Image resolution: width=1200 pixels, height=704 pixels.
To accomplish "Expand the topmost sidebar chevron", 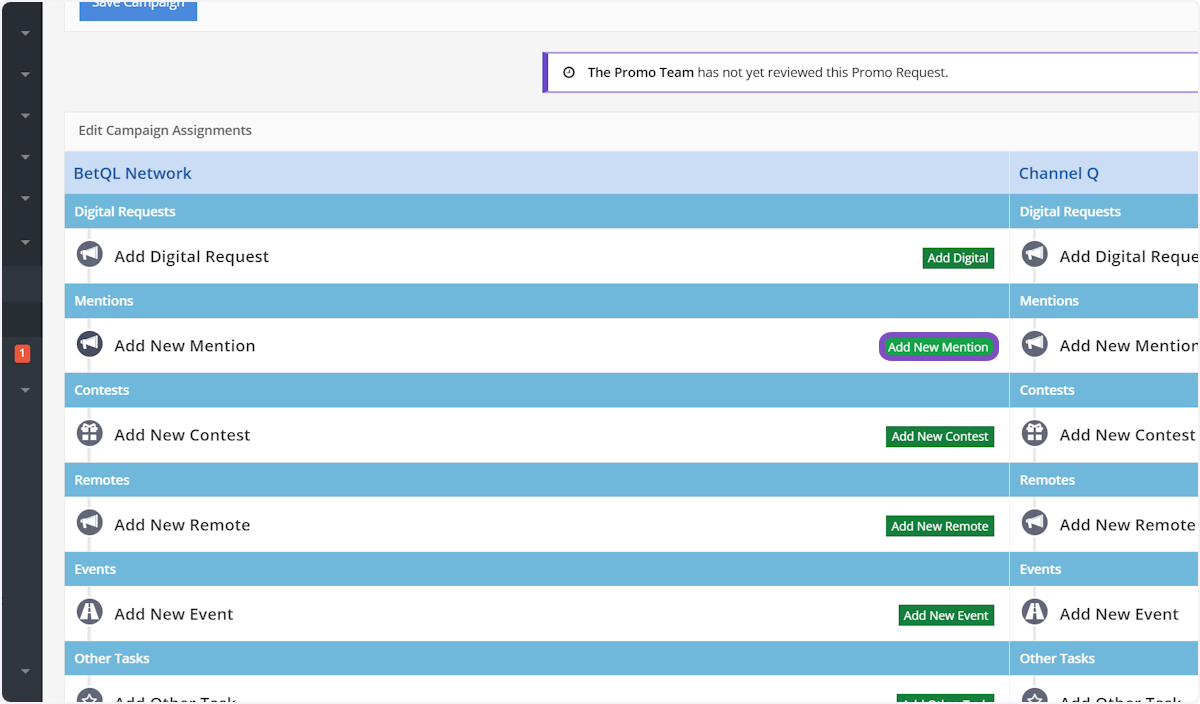I will click(25, 33).
